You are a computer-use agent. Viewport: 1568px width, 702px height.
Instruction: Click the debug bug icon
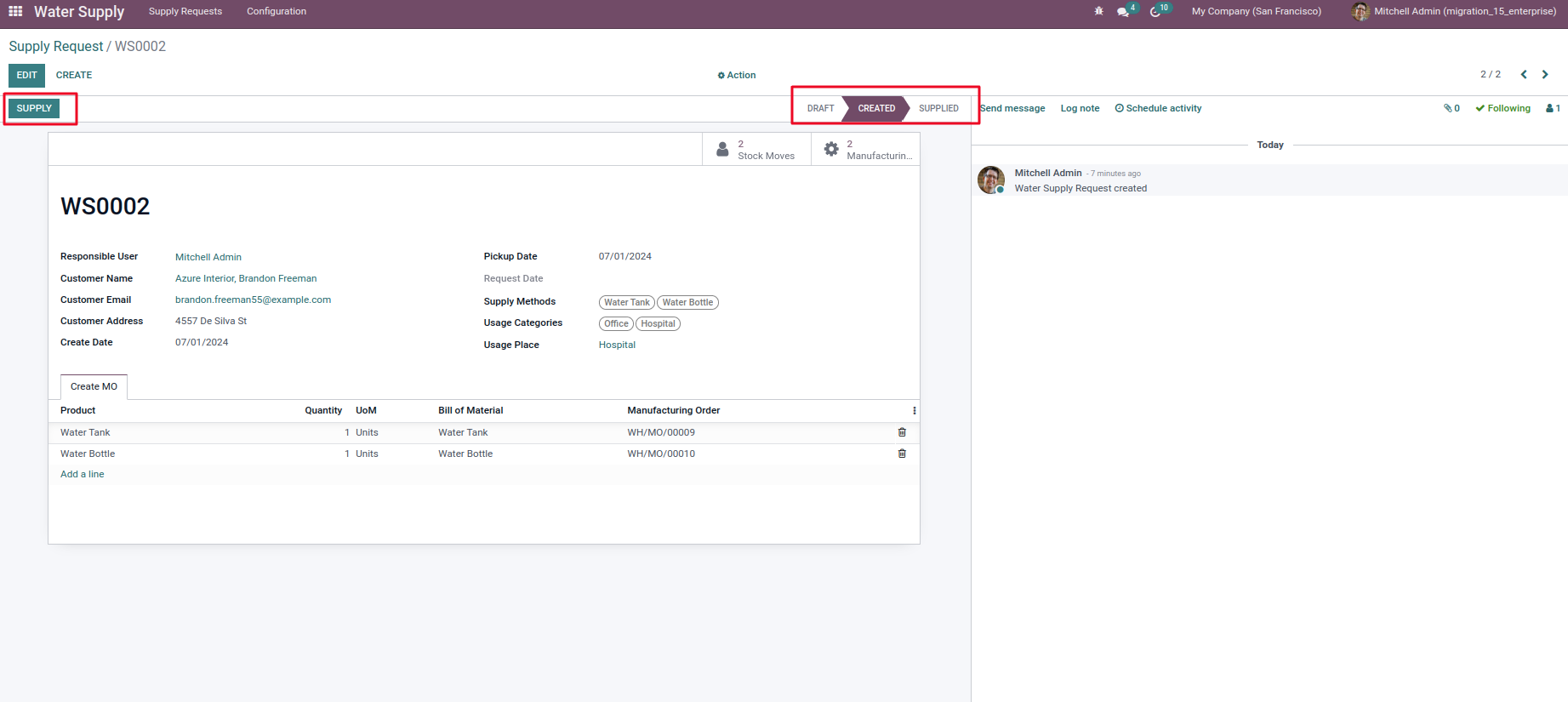(1098, 11)
